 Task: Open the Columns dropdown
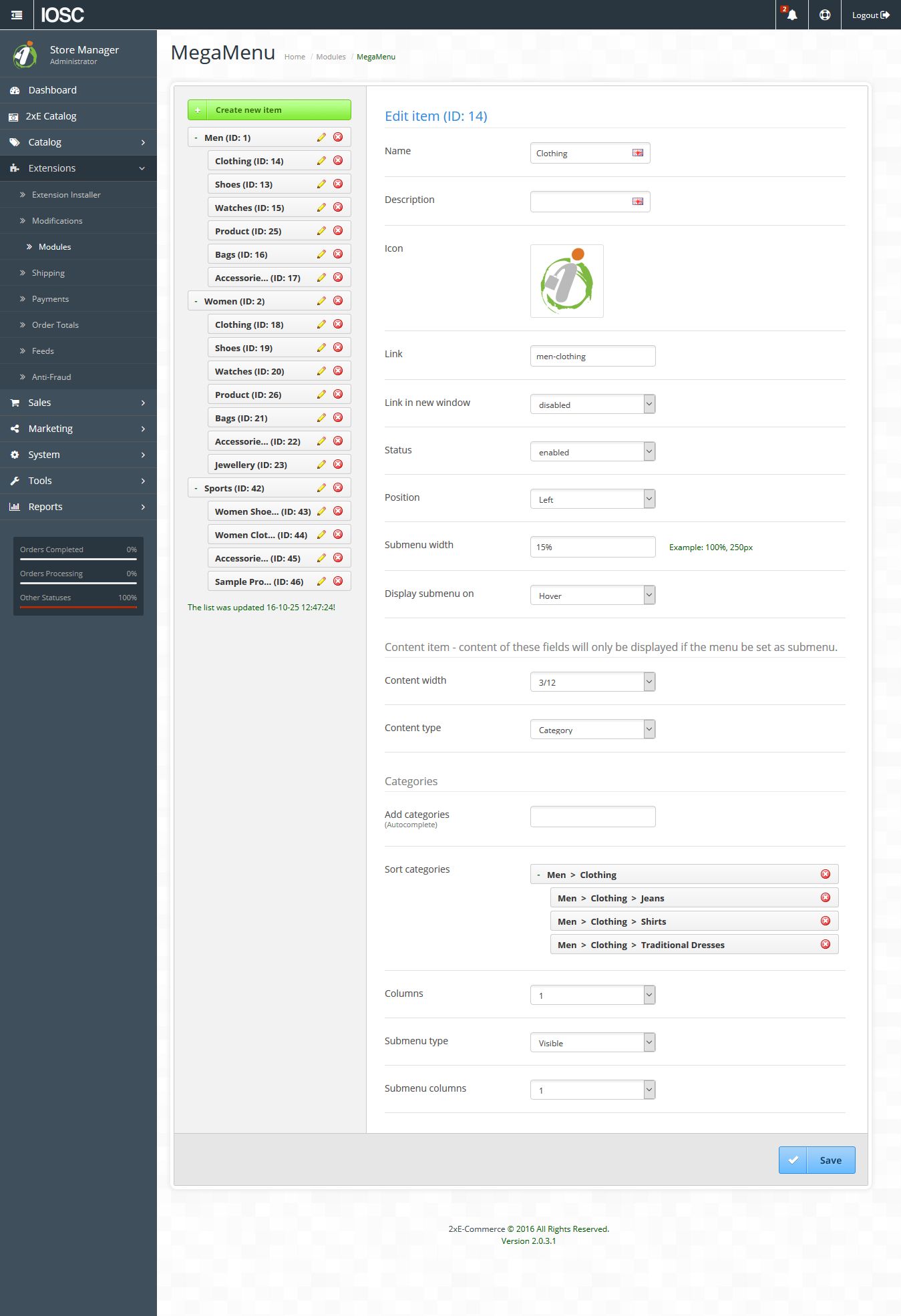pos(592,995)
